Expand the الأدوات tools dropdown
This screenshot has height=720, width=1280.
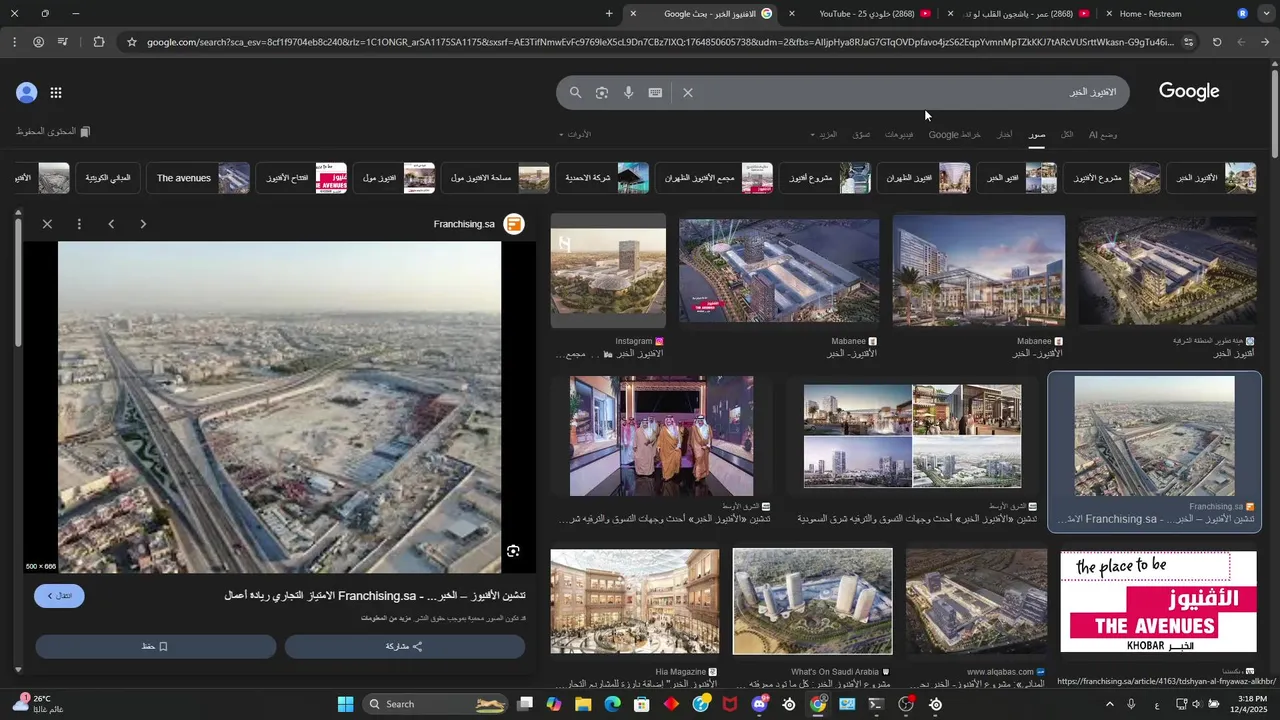coord(575,134)
